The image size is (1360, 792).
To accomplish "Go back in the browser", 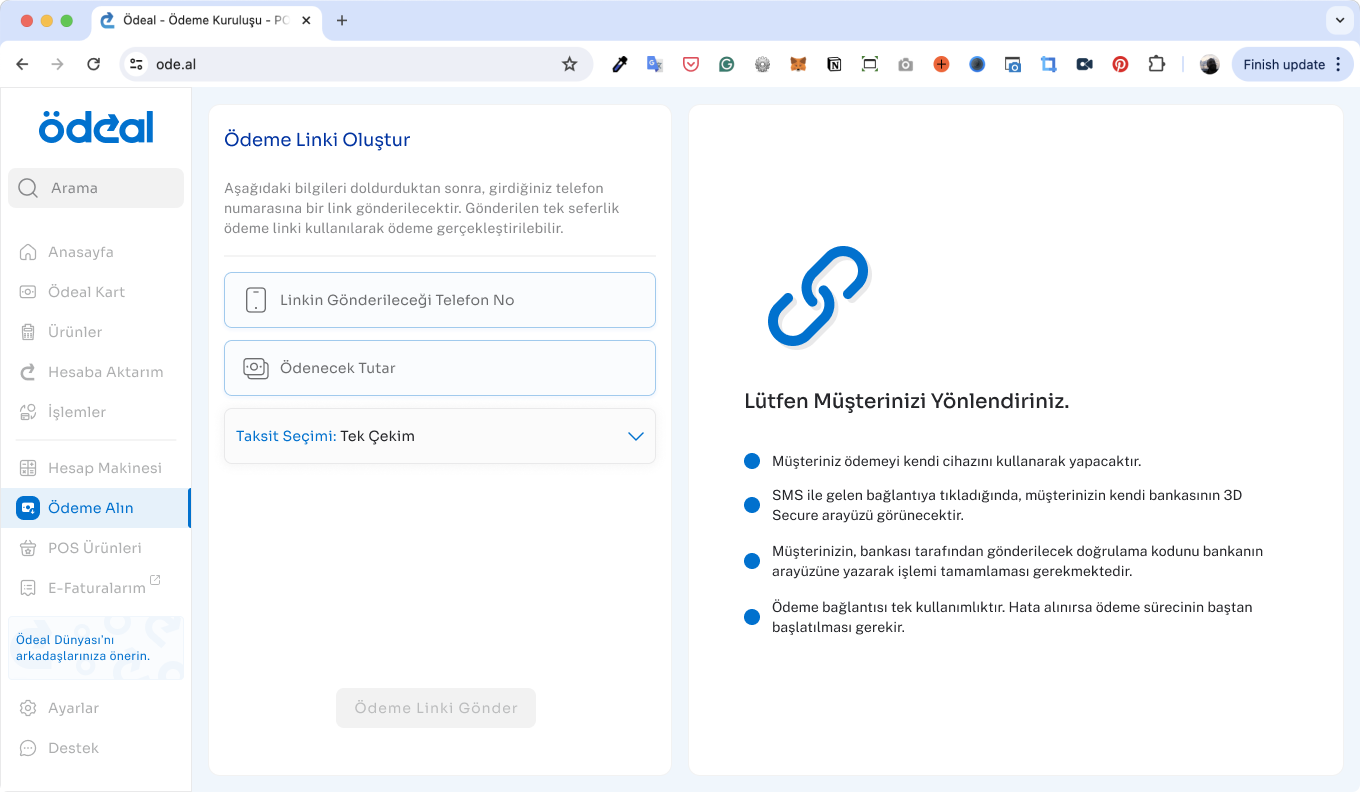I will (22, 64).
